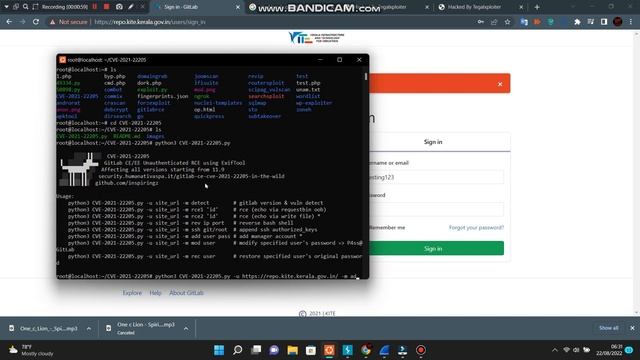This screenshot has height=360, width=640.
Task: Expand options for first One_c_Lion mp3 download
Action: [x=89, y=328]
